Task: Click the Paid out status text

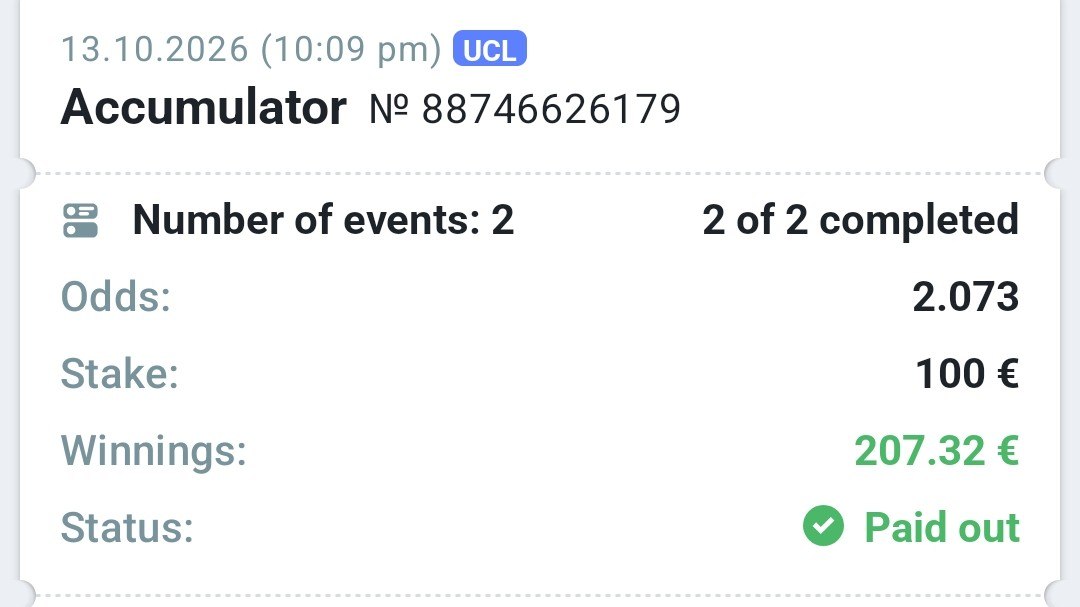Action: [942, 528]
